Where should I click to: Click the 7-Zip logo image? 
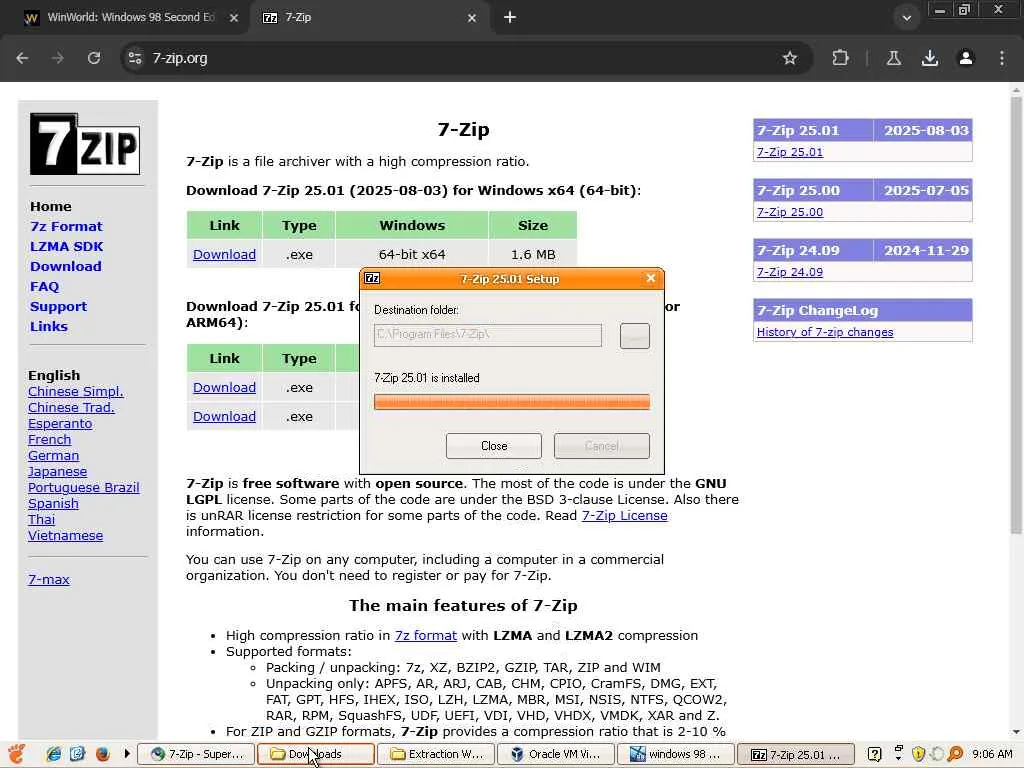click(84, 144)
